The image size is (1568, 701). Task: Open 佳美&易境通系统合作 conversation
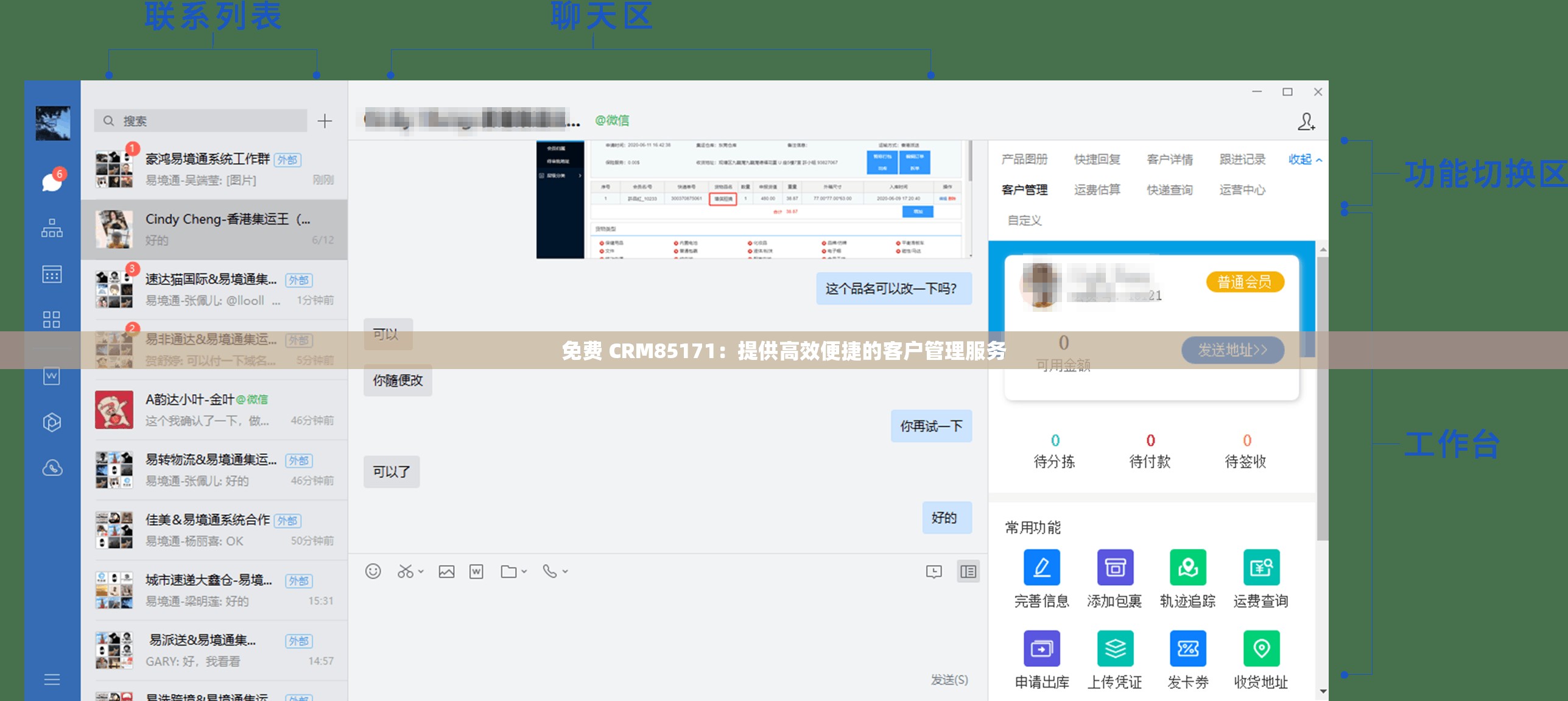(x=214, y=530)
